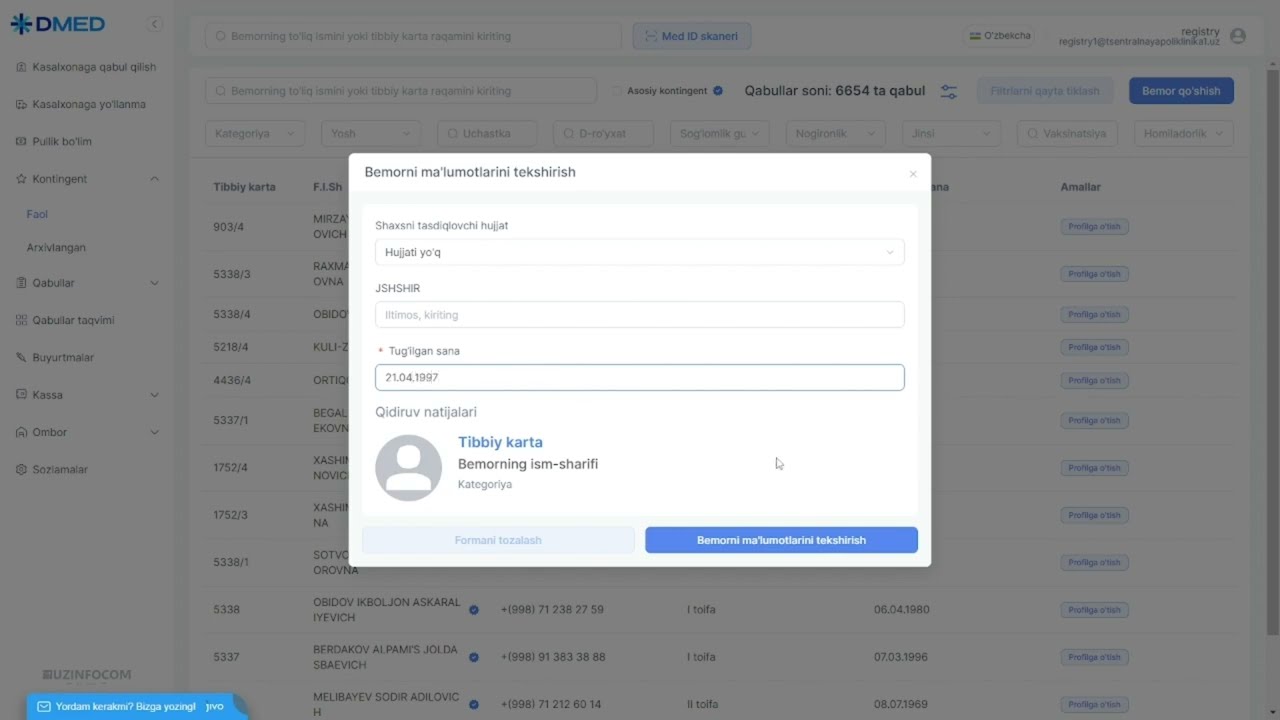Click verified badge next to Melibayev Sodir
Screen dimensions: 1280x720
click(x=474, y=704)
